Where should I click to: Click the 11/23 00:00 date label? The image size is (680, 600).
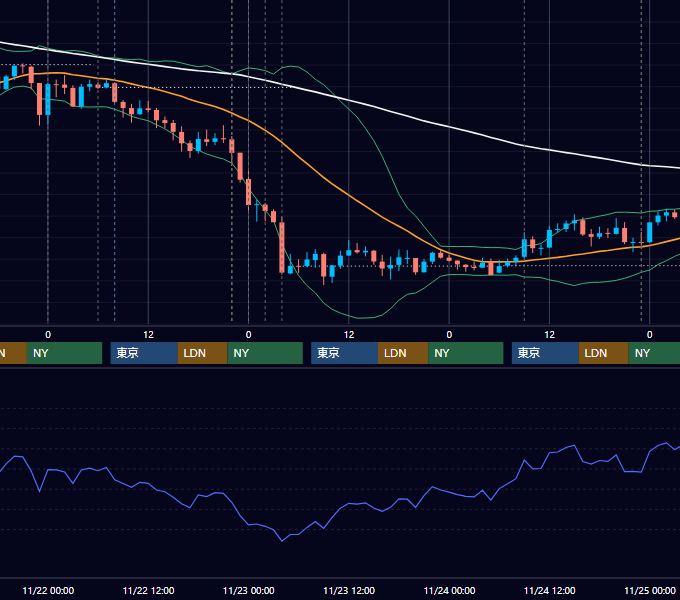click(248, 590)
